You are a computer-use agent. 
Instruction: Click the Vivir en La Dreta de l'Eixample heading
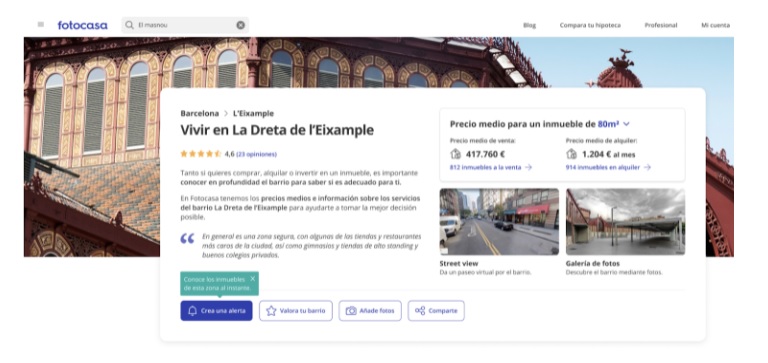click(x=277, y=130)
